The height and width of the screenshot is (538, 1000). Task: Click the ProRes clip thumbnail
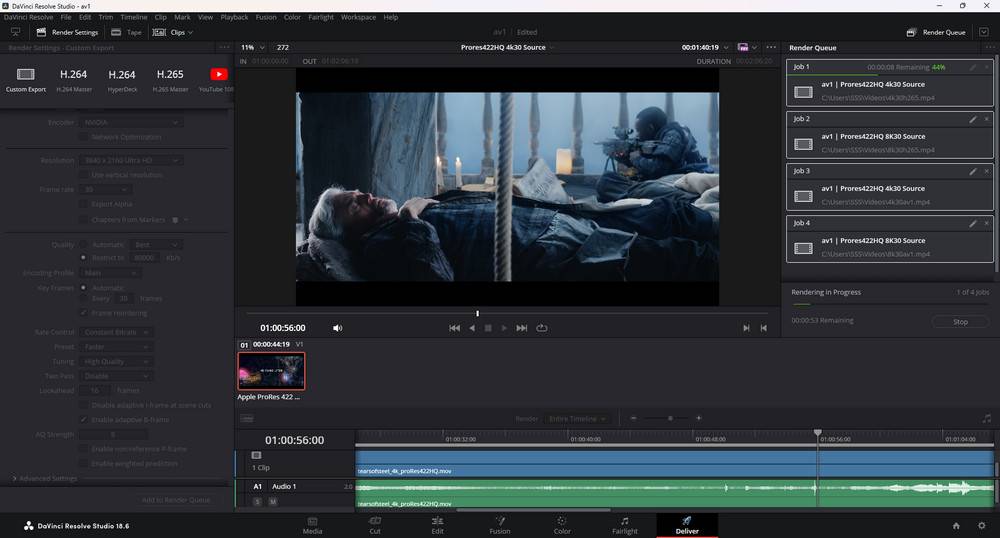click(271, 371)
